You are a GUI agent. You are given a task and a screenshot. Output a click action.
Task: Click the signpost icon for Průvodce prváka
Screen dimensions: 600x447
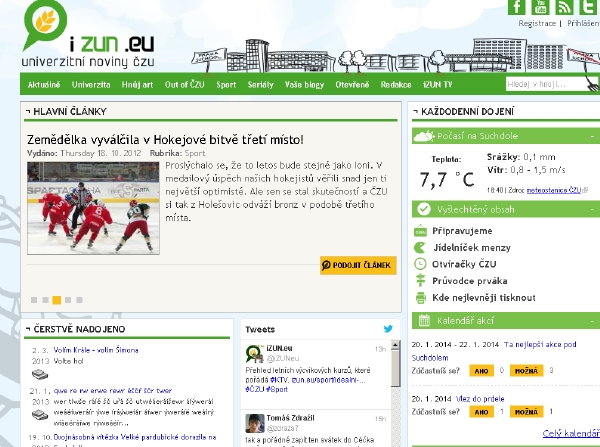(421, 281)
